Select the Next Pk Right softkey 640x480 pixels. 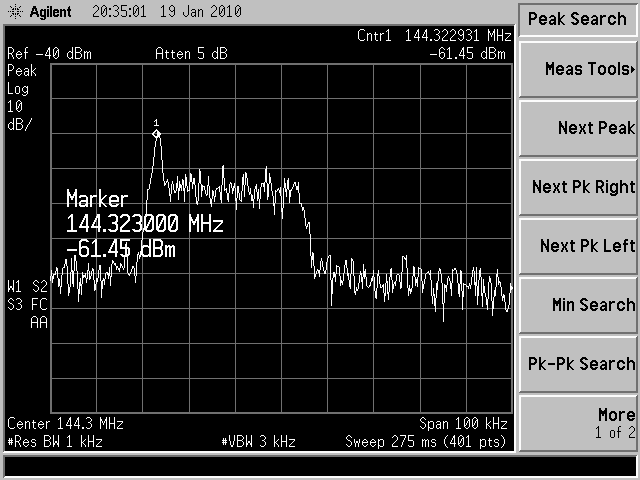pyautogui.click(x=578, y=187)
